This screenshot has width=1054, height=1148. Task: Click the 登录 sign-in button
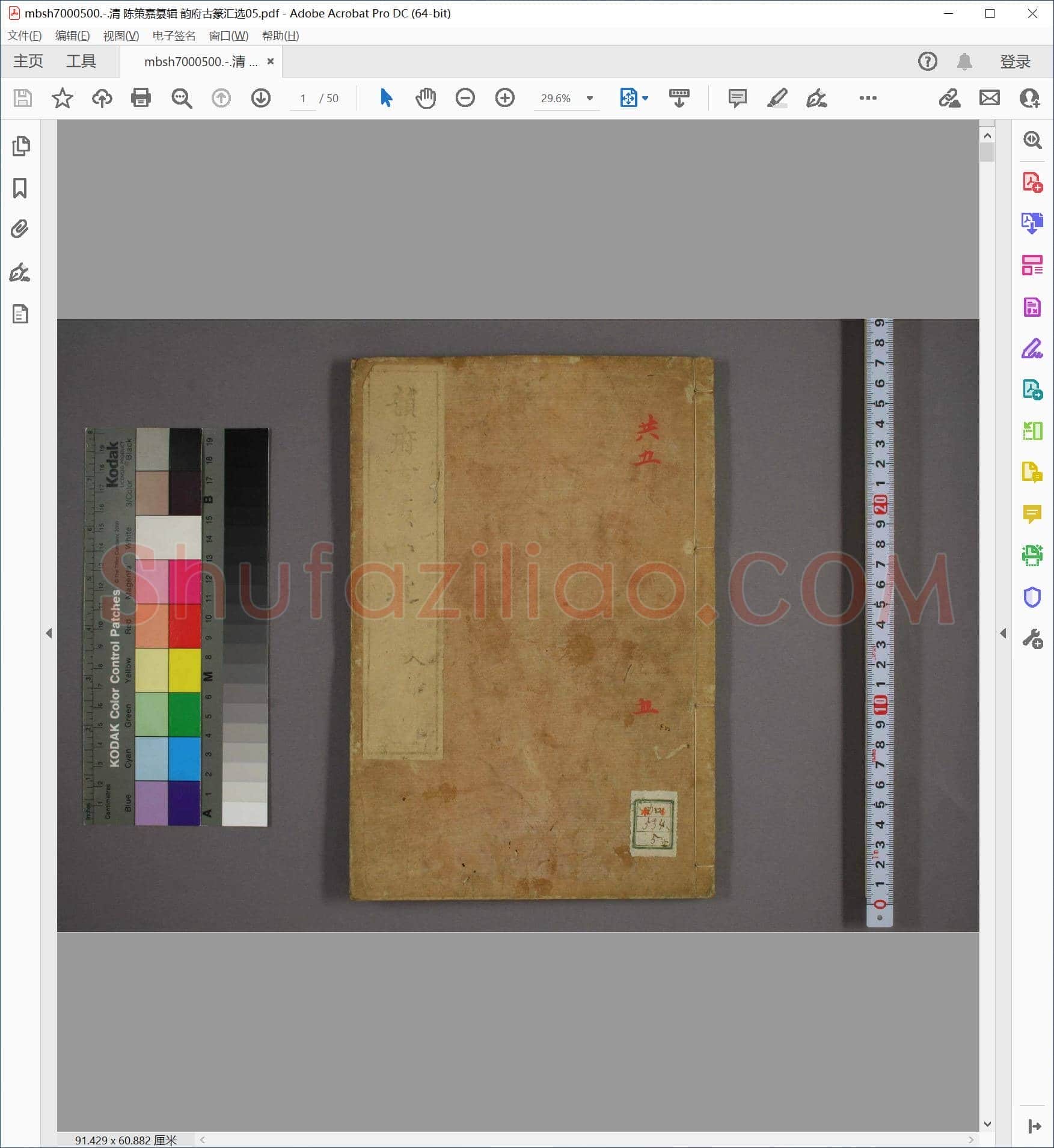pos(1015,61)
